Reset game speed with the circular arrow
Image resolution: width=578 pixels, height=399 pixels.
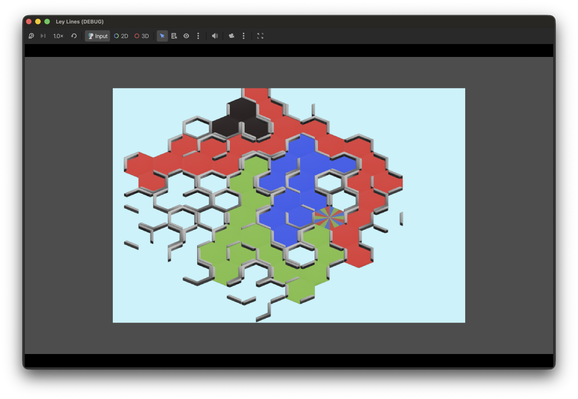click(x=74, y=36)
